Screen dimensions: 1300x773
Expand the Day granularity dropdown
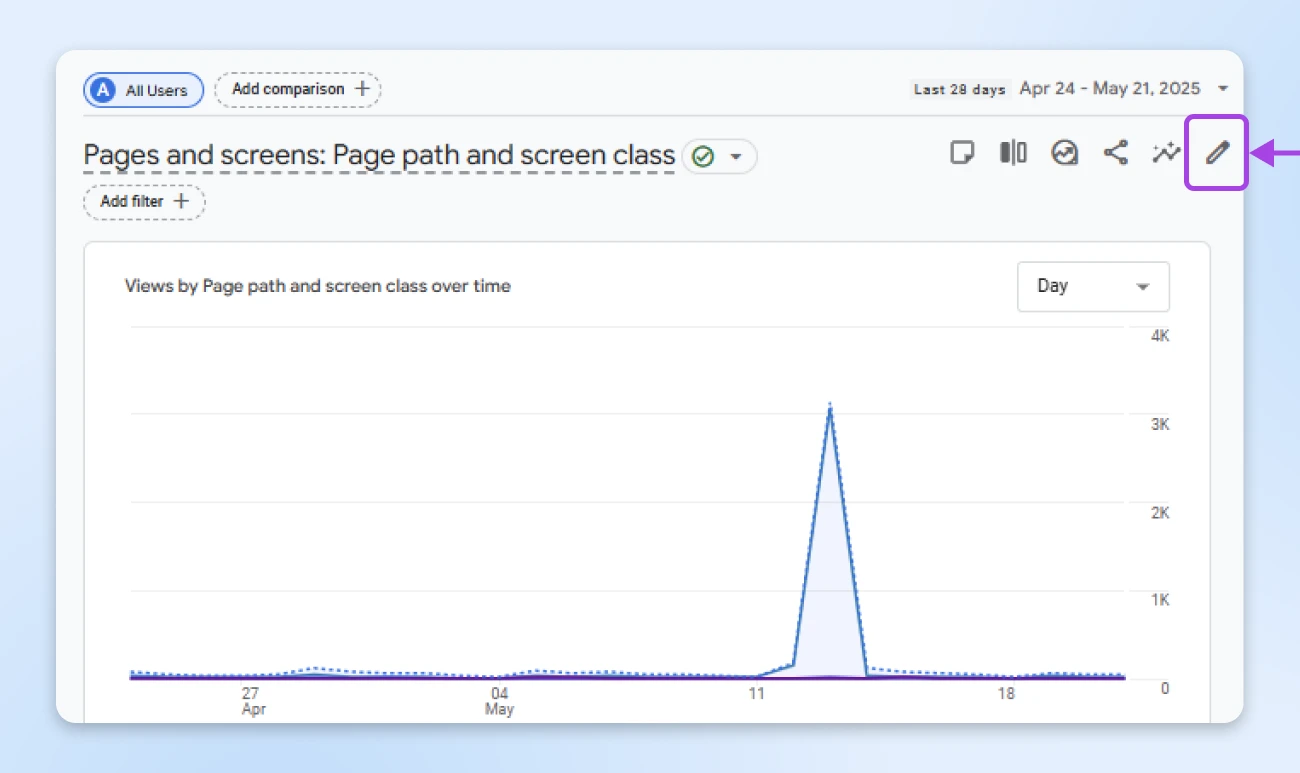click(1093, 287)
